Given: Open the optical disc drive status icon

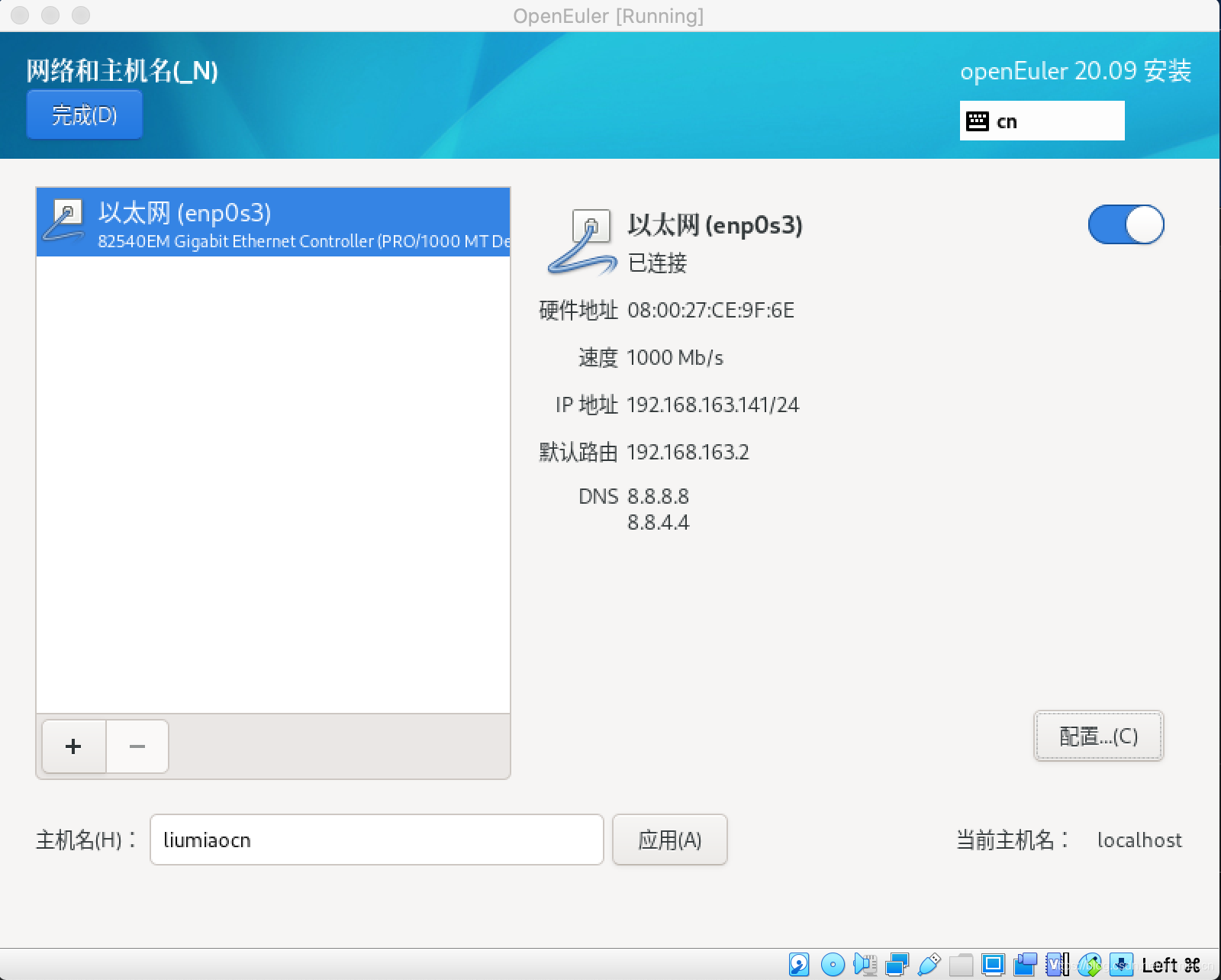Looking at the screenshot, I should (833, 965).
